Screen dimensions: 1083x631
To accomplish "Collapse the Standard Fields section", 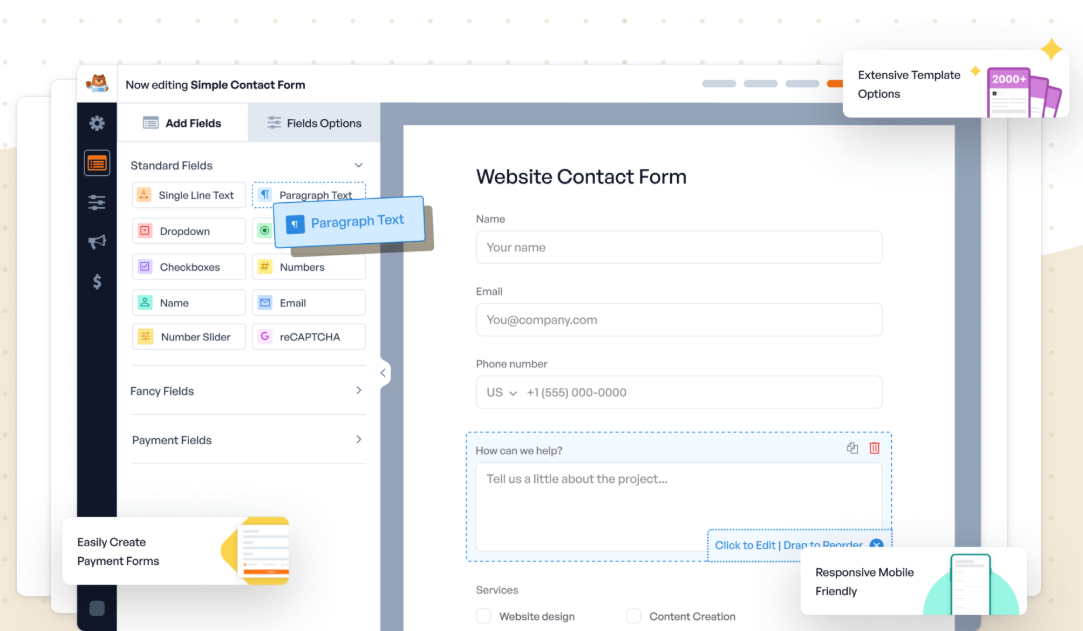I will pyautogui.click(x=358, y=164).
